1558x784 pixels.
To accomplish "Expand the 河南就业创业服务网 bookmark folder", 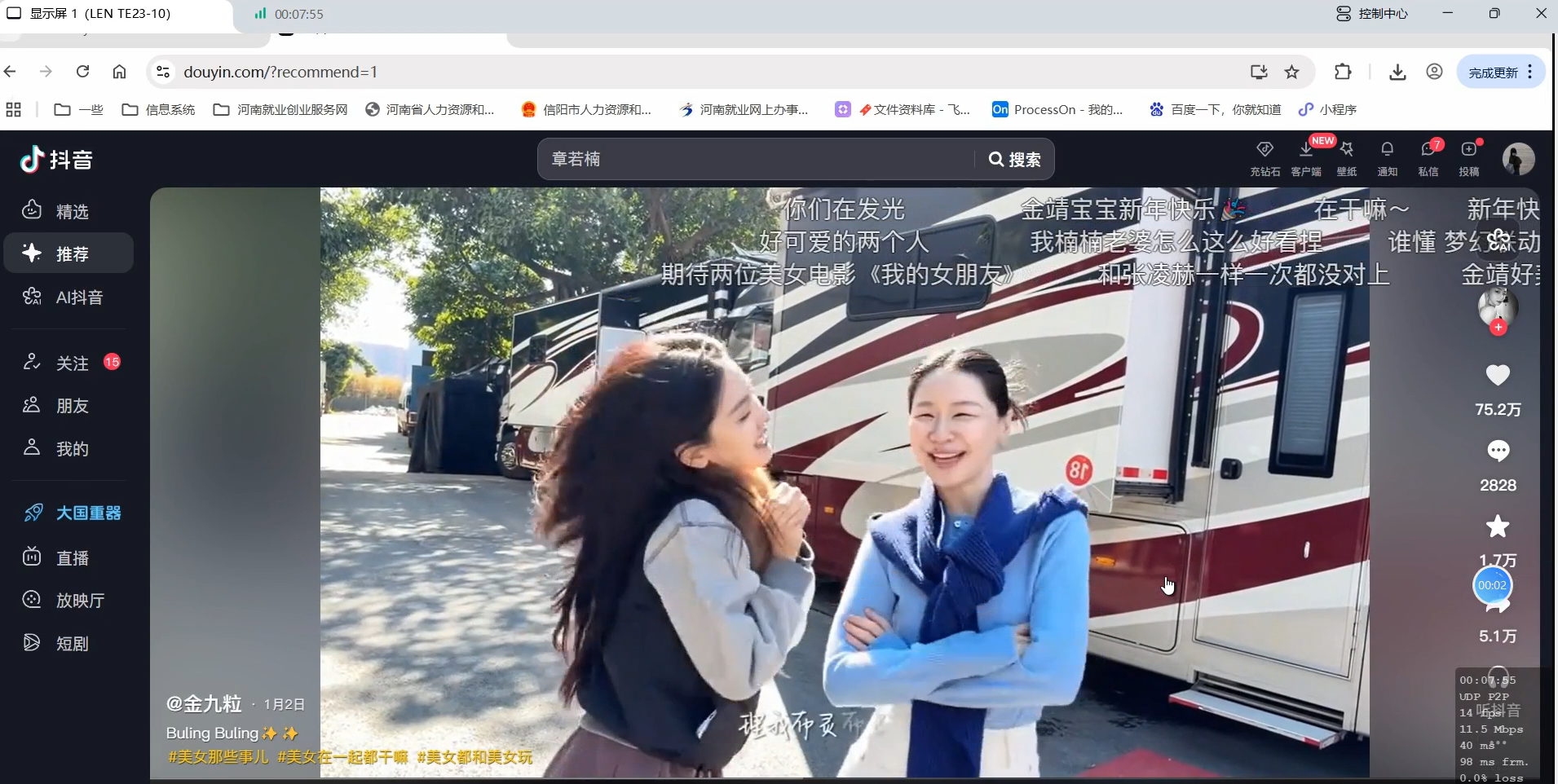I will coord(280,109).
